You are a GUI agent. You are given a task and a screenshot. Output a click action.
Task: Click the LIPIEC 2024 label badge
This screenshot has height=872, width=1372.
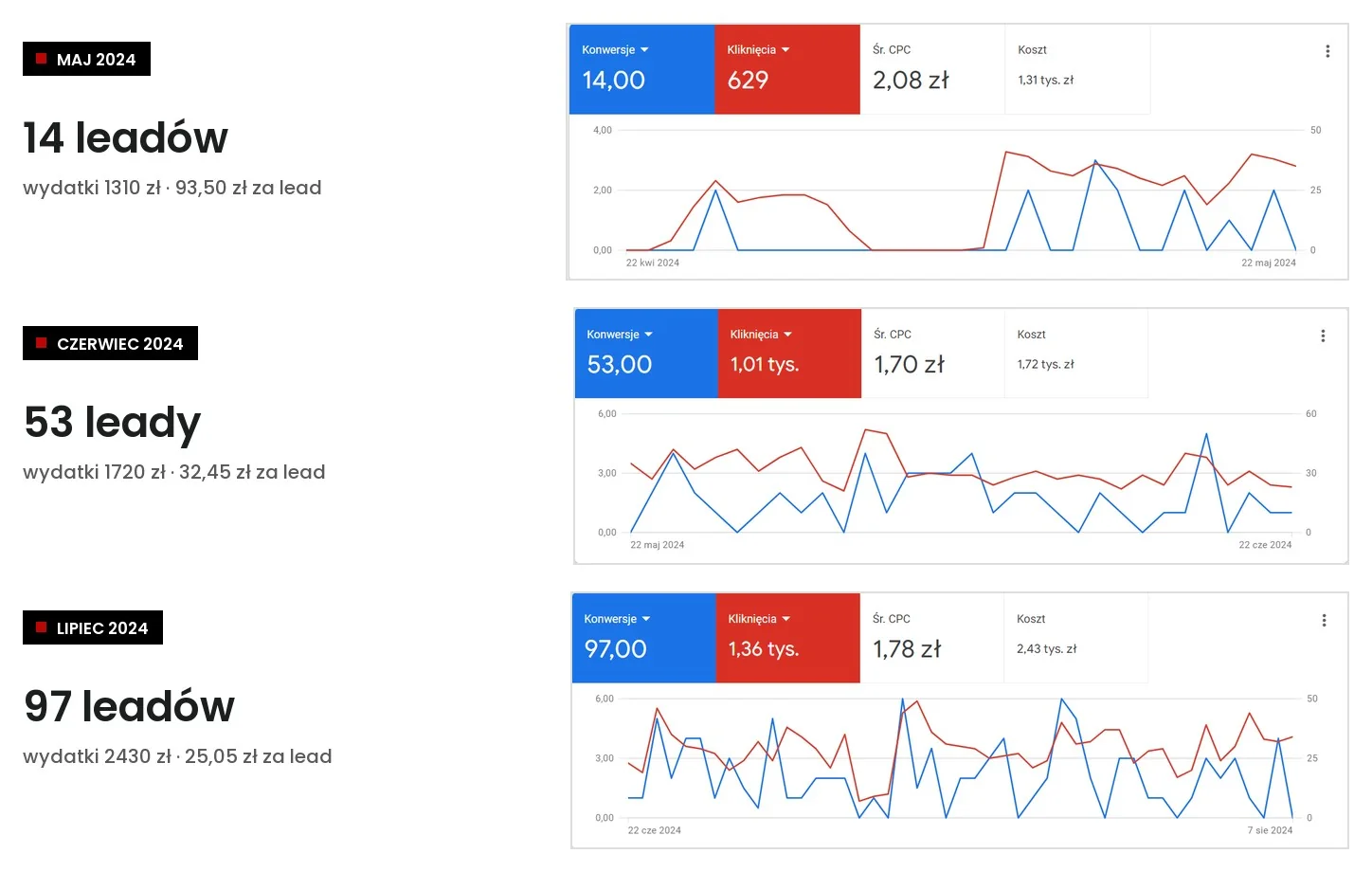pyautogui.click(x=93, y=627)
